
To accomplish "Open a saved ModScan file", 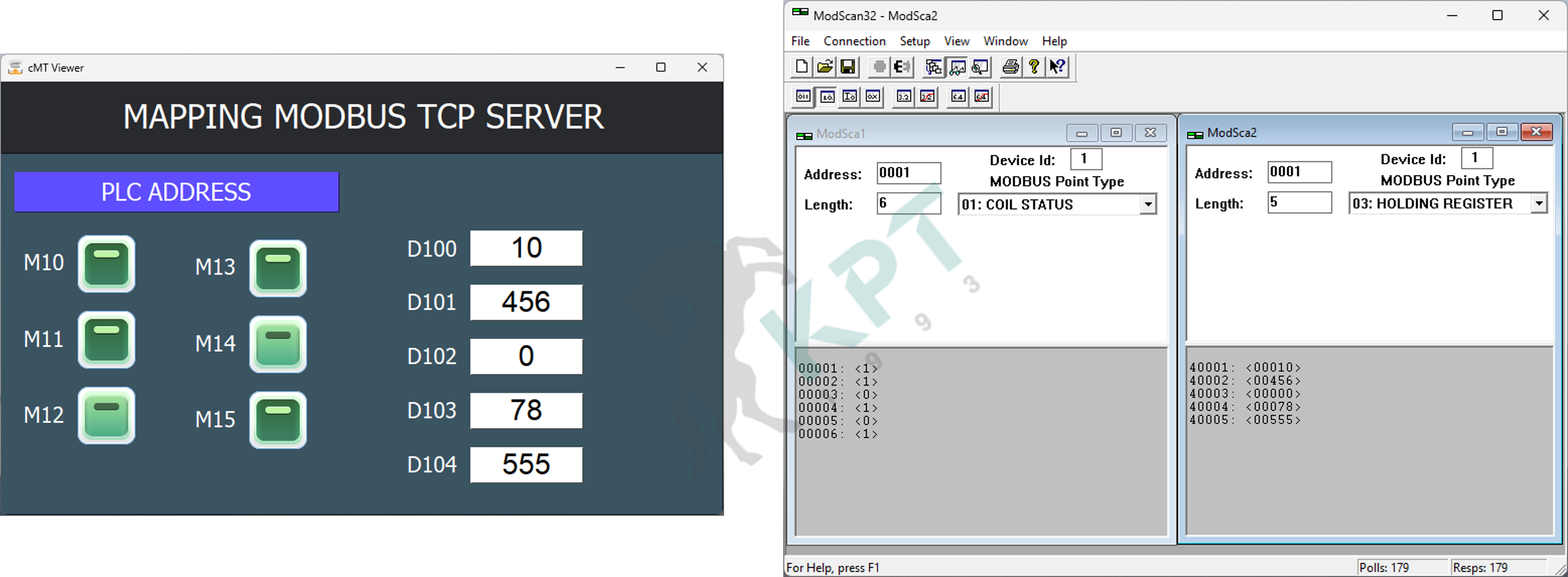I will (x=825, y=66).
